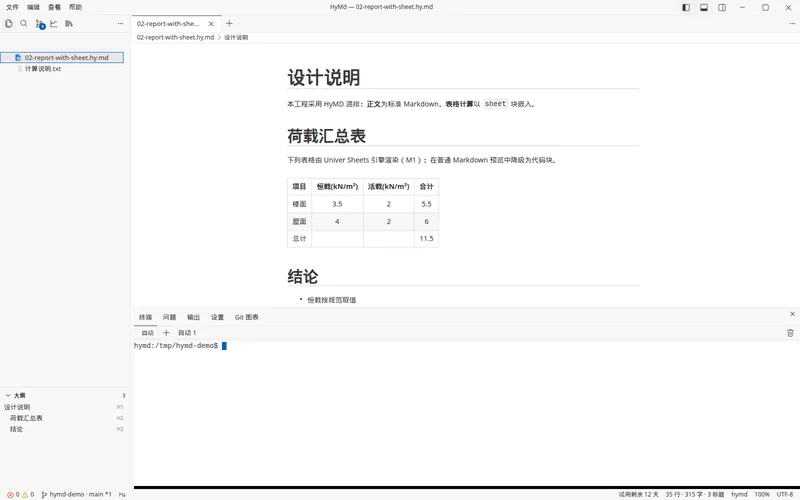Close the 02-report-with-she... editor tab
The height and width of the screenshot is (500, 800).
(211, 23)
